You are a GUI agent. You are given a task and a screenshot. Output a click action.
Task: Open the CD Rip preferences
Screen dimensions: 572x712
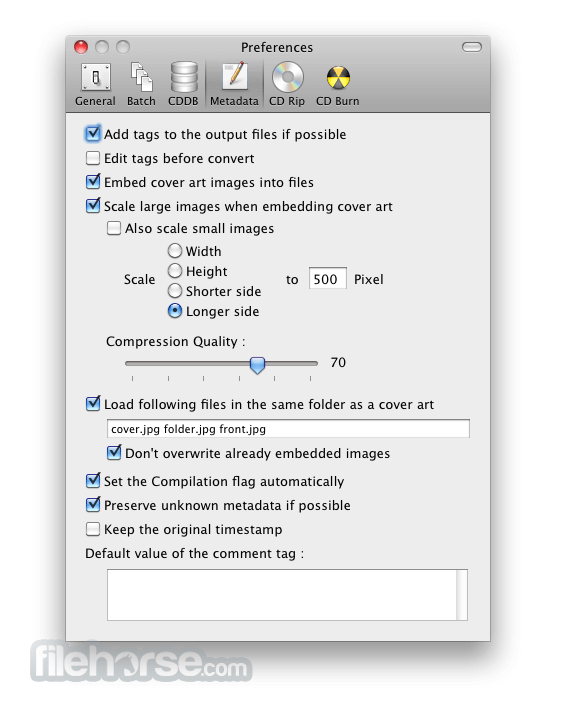click(287, 85)
